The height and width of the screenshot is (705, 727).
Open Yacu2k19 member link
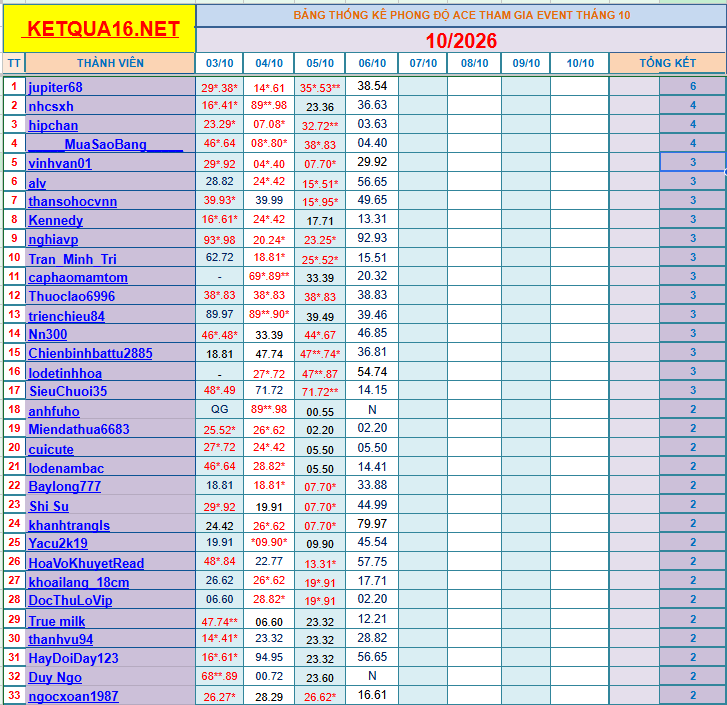coord(58,543)
